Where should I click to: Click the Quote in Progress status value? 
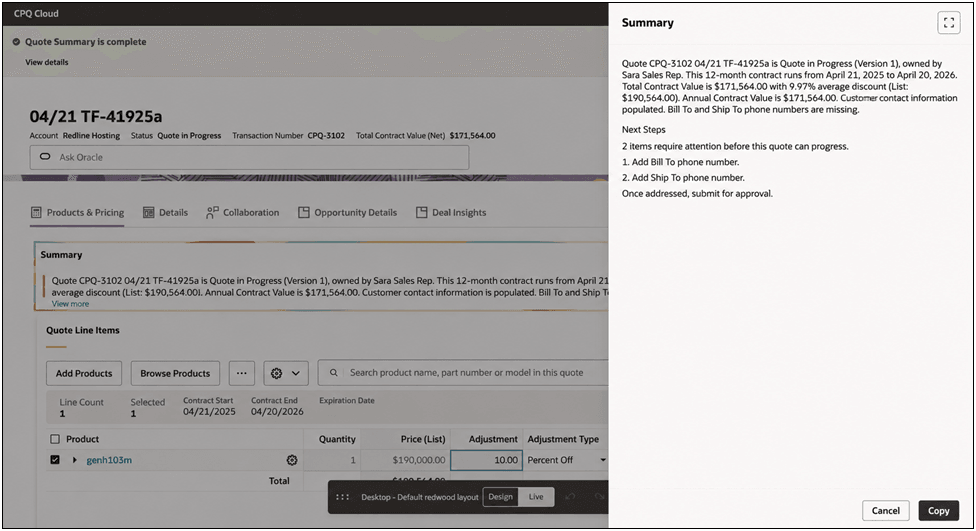[x=189, y=135]
